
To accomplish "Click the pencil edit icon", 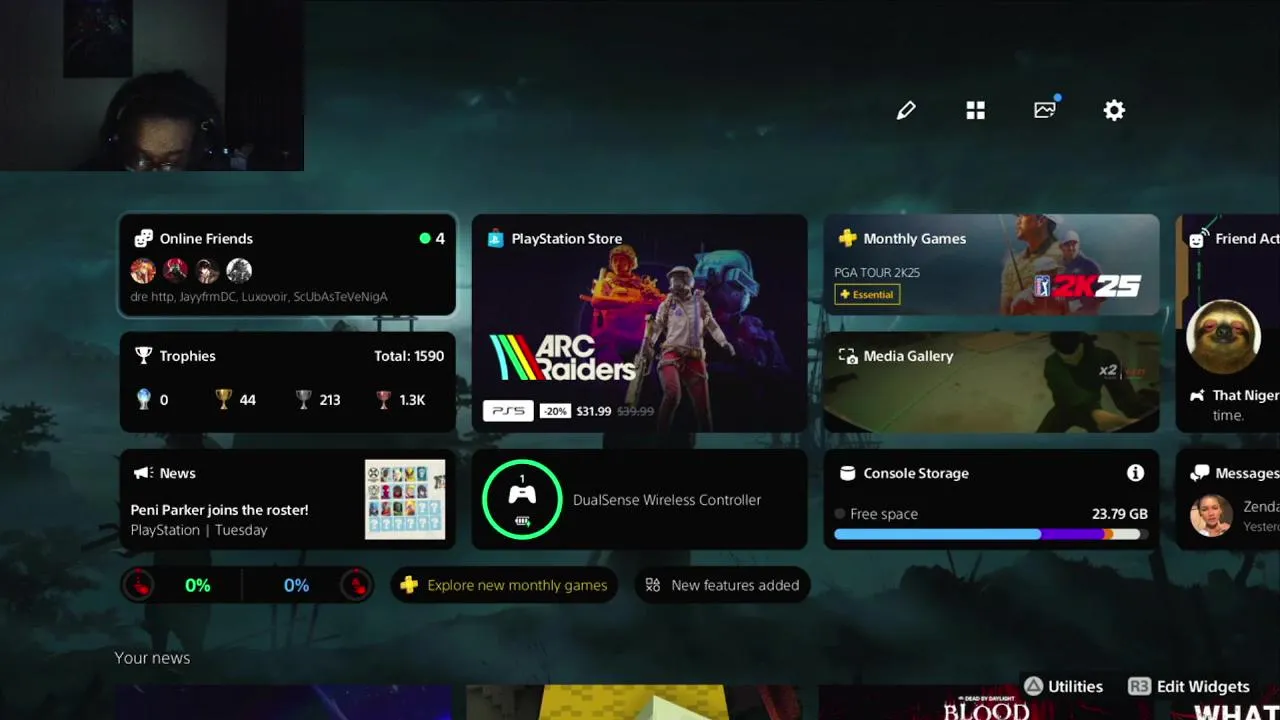I will [x=906, y=110].
